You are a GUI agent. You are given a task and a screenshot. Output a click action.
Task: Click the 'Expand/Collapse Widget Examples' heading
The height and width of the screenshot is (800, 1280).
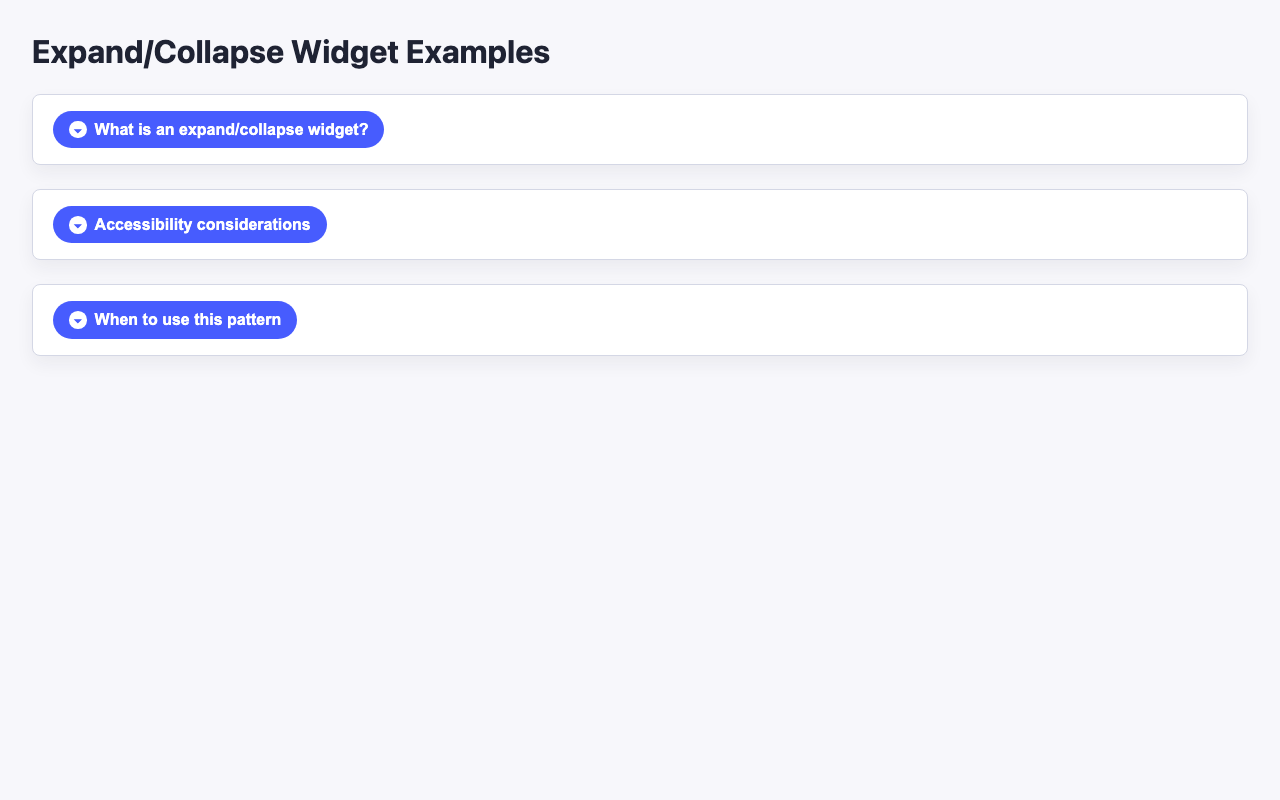pos(290,51)
